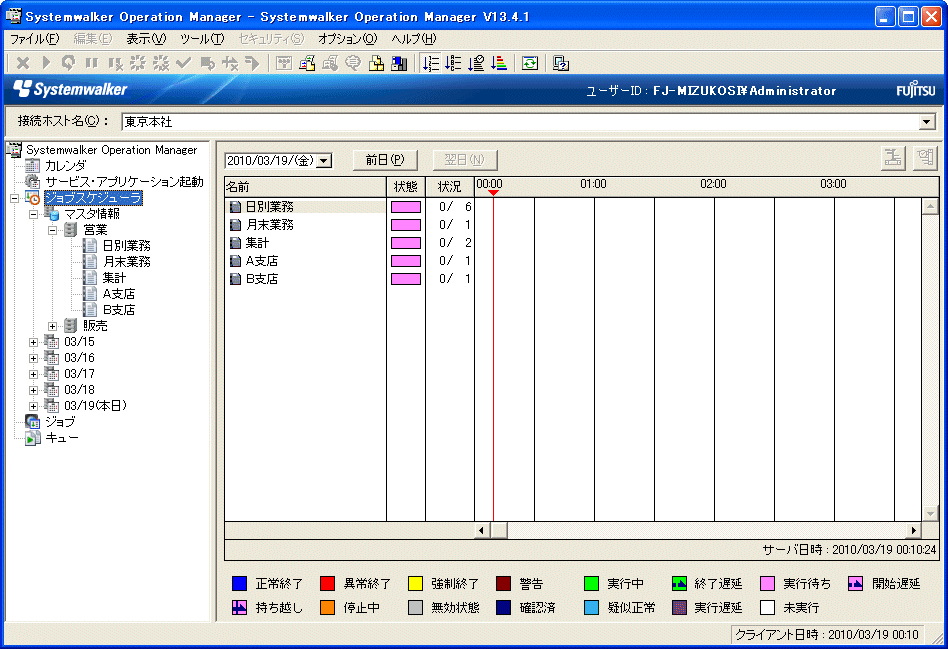The height and width of the screenshot is (649, 948).
Task: Open the 接続ホスト名 host dropdown
Action: pos(927,122)
